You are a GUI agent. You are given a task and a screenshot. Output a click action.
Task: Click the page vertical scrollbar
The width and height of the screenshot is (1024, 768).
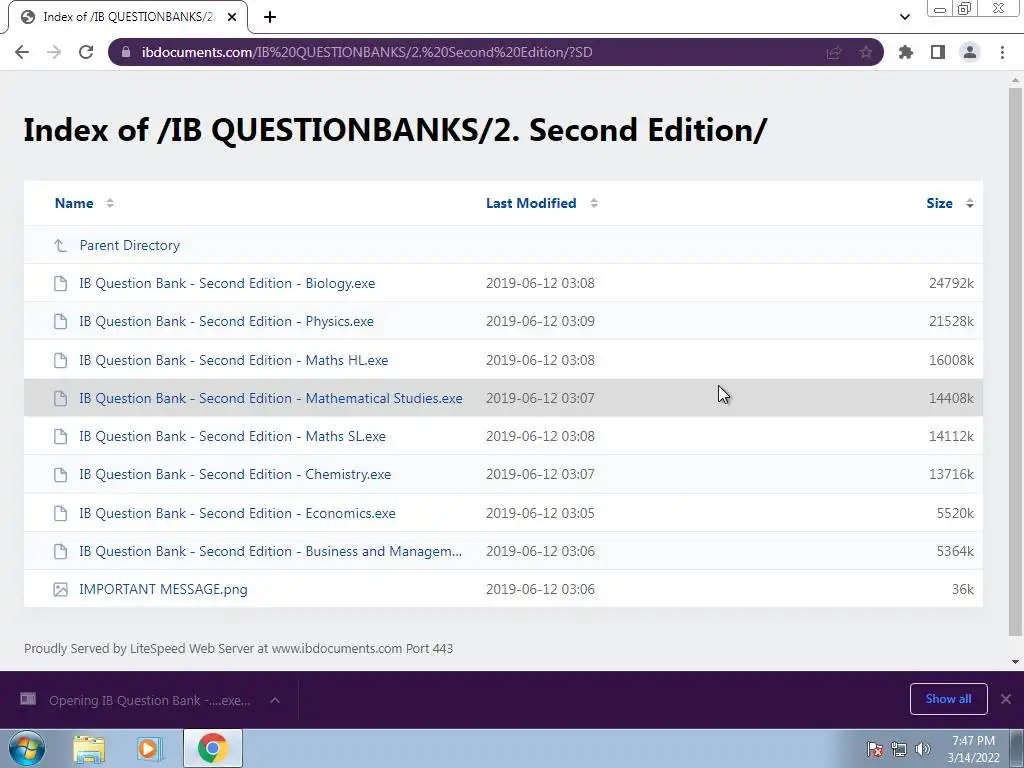coord(1015,361)
